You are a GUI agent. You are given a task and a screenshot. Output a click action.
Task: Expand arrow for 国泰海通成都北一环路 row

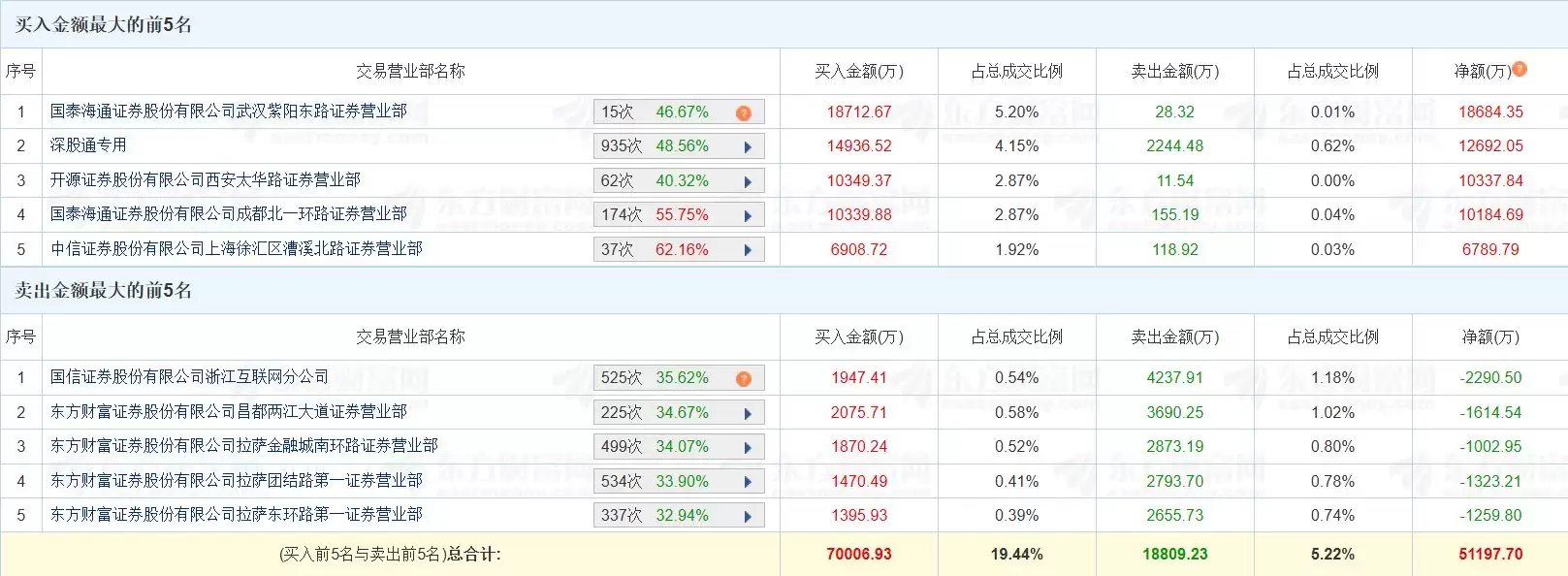tap(748, 215)
